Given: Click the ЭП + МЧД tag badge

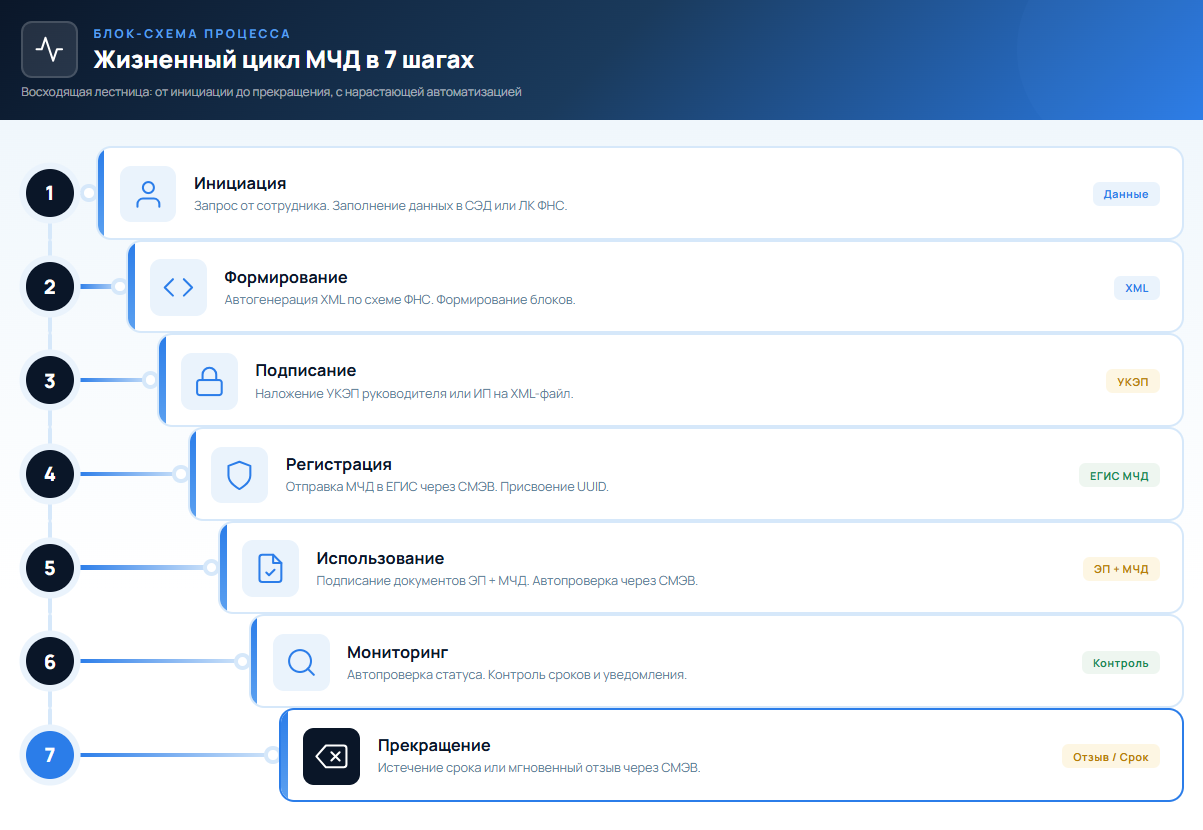Looking at the screenshot, I should coord(1122,569).
